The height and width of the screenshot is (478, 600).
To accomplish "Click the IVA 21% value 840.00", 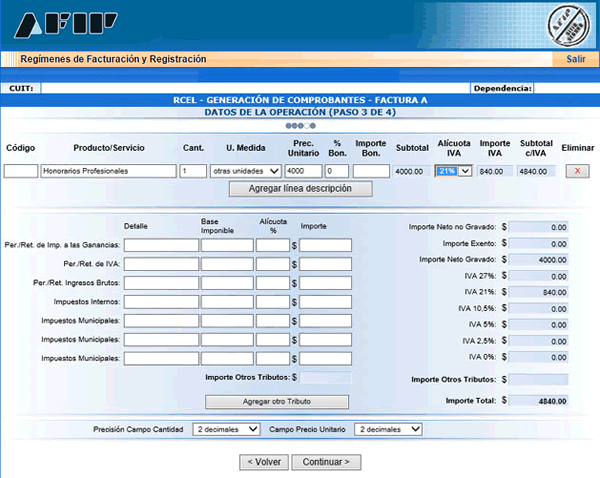I will [x=538, y=292].
